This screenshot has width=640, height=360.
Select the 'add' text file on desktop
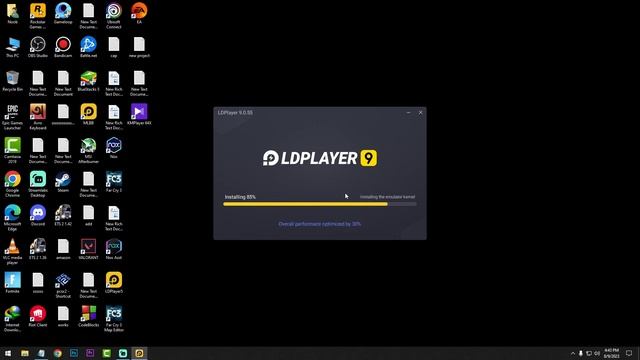click(88, 216)
